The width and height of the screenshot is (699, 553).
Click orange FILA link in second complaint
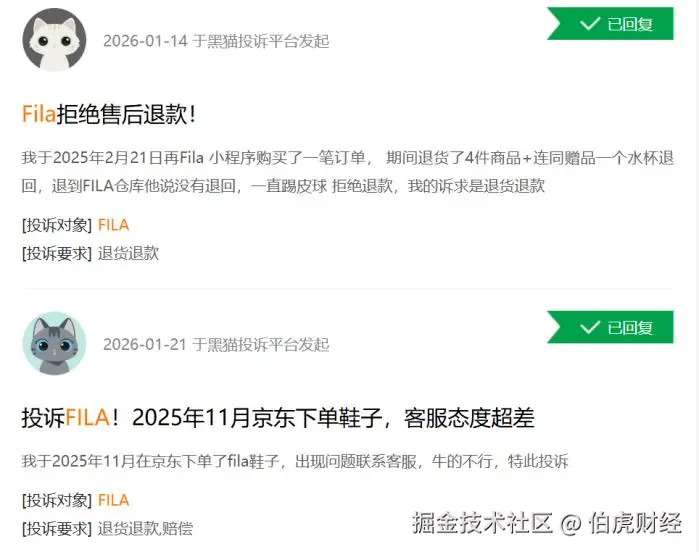tap(113, 500)
